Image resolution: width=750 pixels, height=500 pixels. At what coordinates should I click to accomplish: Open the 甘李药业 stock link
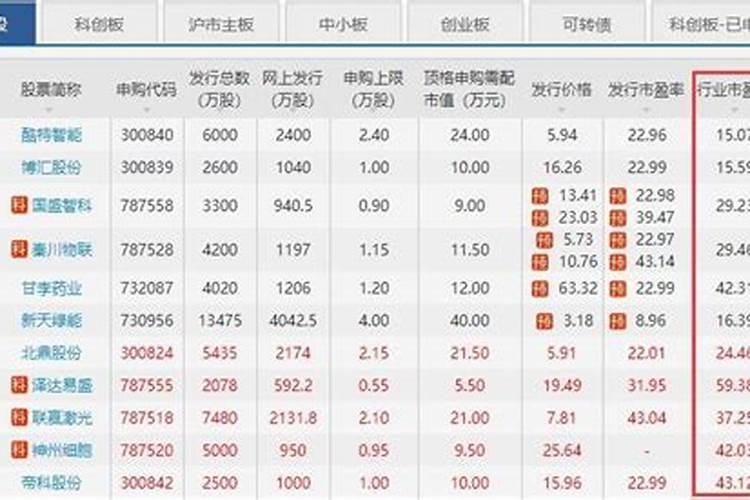point(51,288)
